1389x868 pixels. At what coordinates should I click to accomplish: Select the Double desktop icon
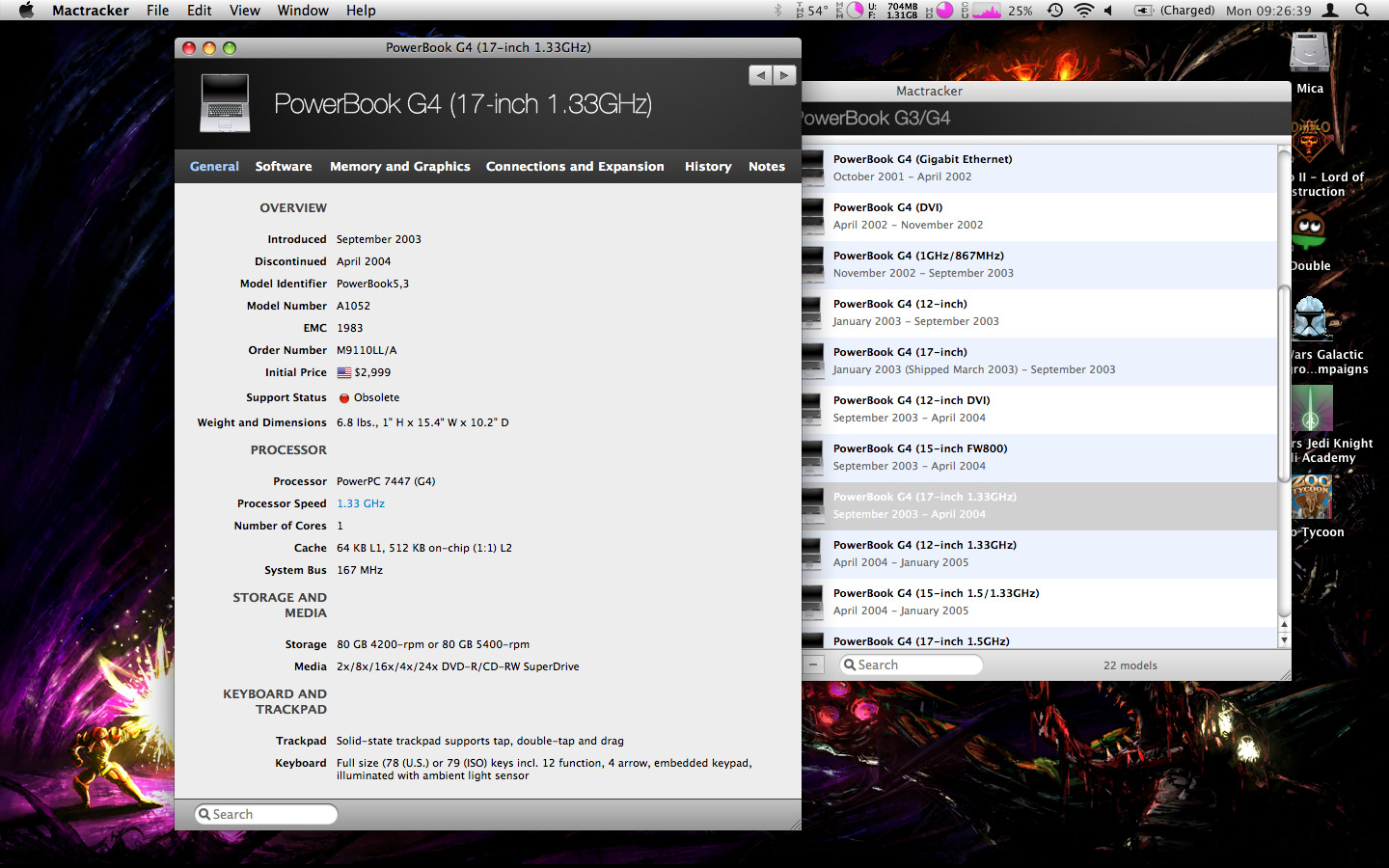click(x=1309, y=231)
